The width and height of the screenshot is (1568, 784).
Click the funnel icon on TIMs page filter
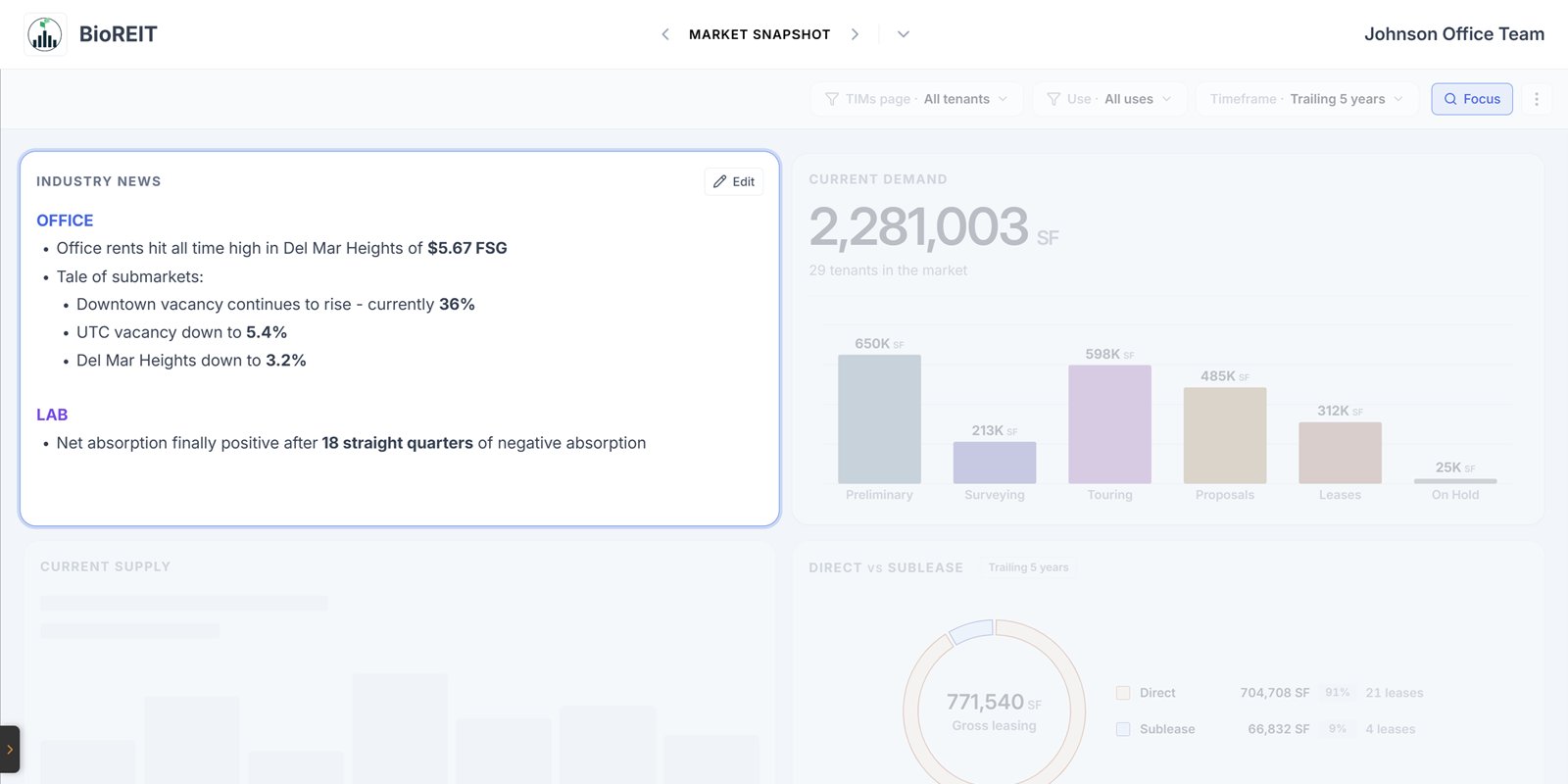point(832,99)
